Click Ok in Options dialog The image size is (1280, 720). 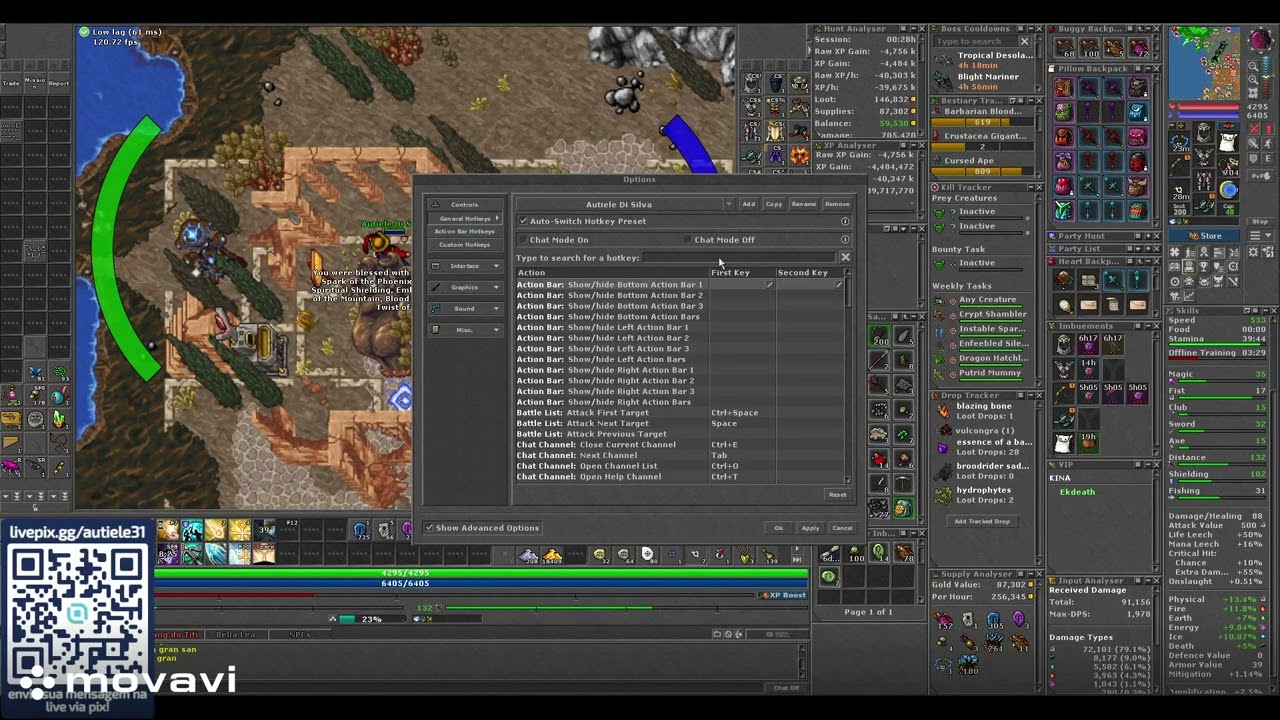[x=778, y=528]
